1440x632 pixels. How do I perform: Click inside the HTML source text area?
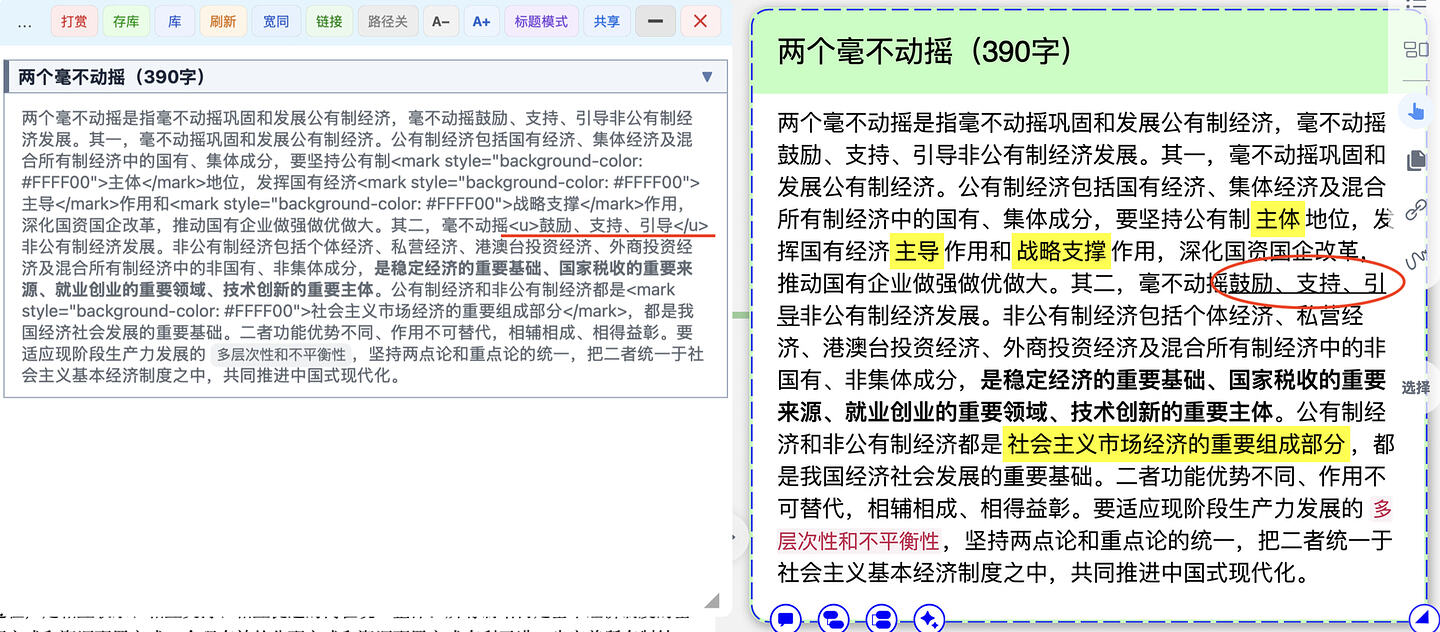[365, 246]
